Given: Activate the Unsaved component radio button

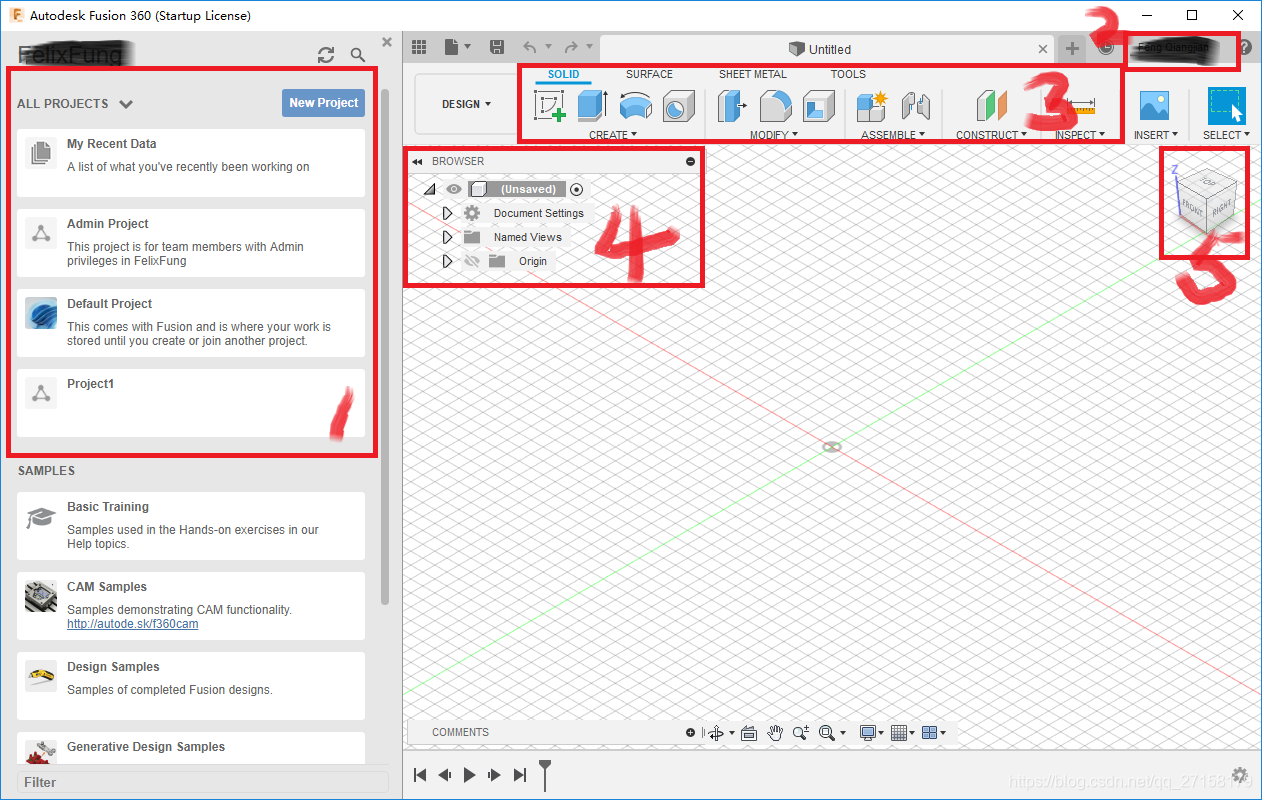Looking at the screenshot, I should tap(576, 189).
